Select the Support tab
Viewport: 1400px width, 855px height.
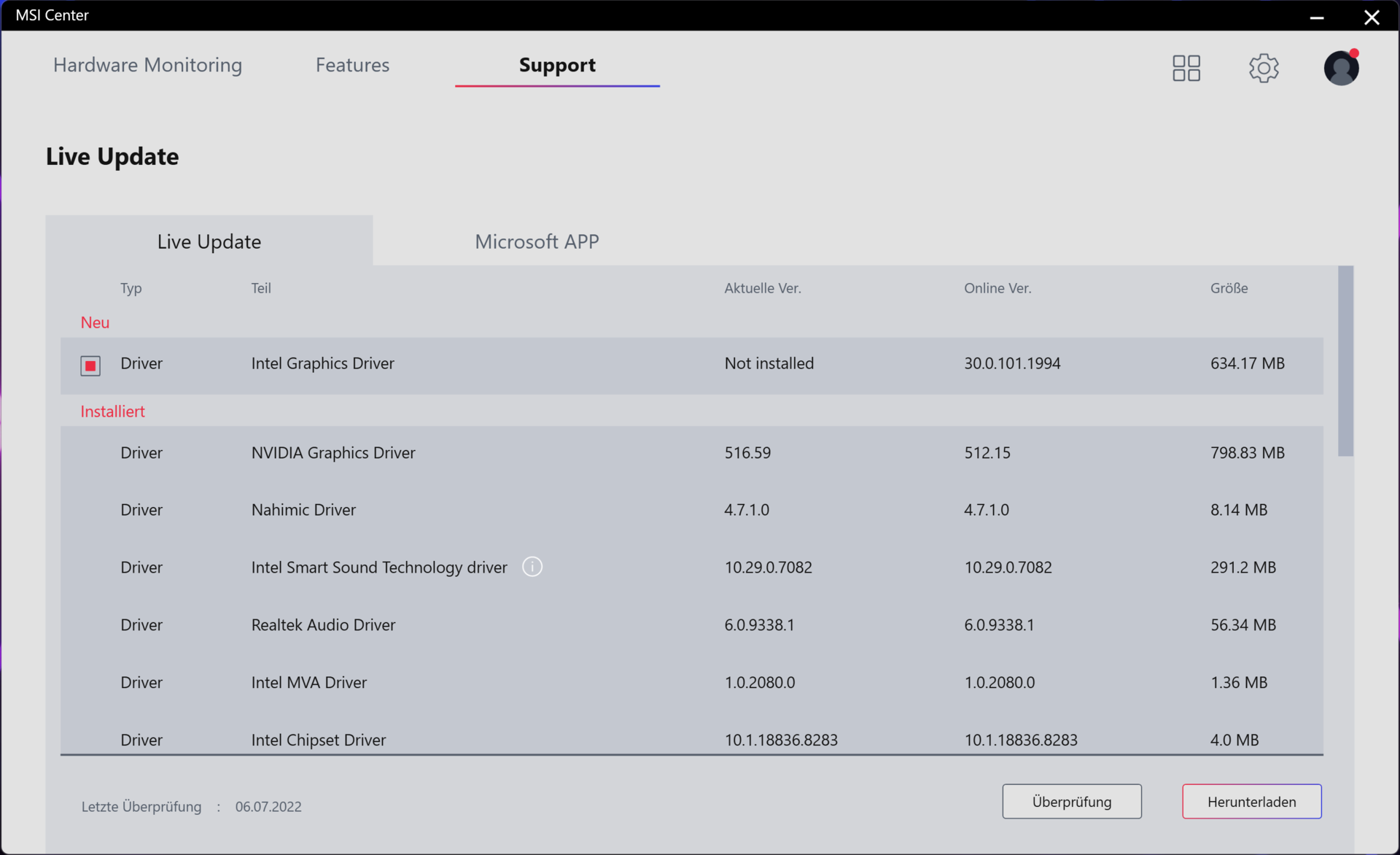tap(557, 65)
